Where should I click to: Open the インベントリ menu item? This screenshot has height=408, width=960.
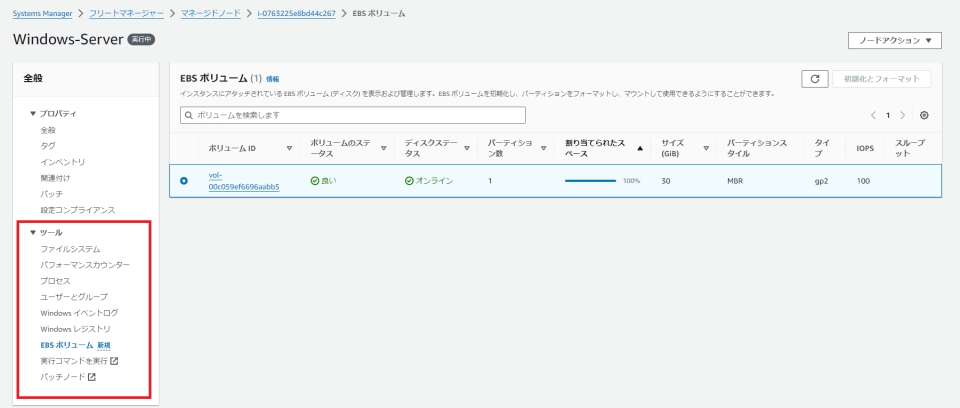(62, 162)
